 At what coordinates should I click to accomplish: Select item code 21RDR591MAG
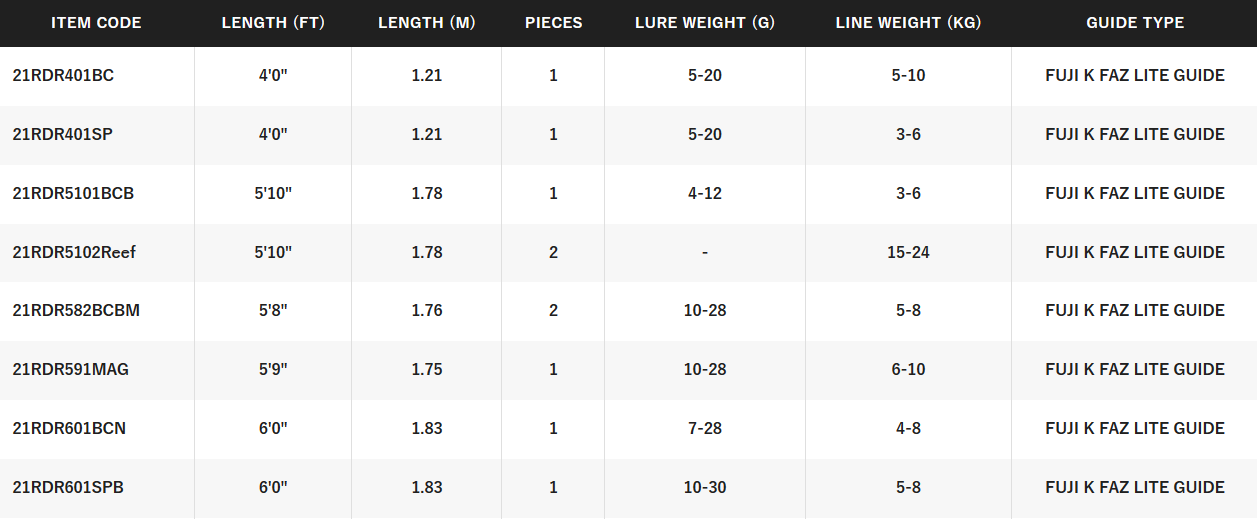pos(71,370)
